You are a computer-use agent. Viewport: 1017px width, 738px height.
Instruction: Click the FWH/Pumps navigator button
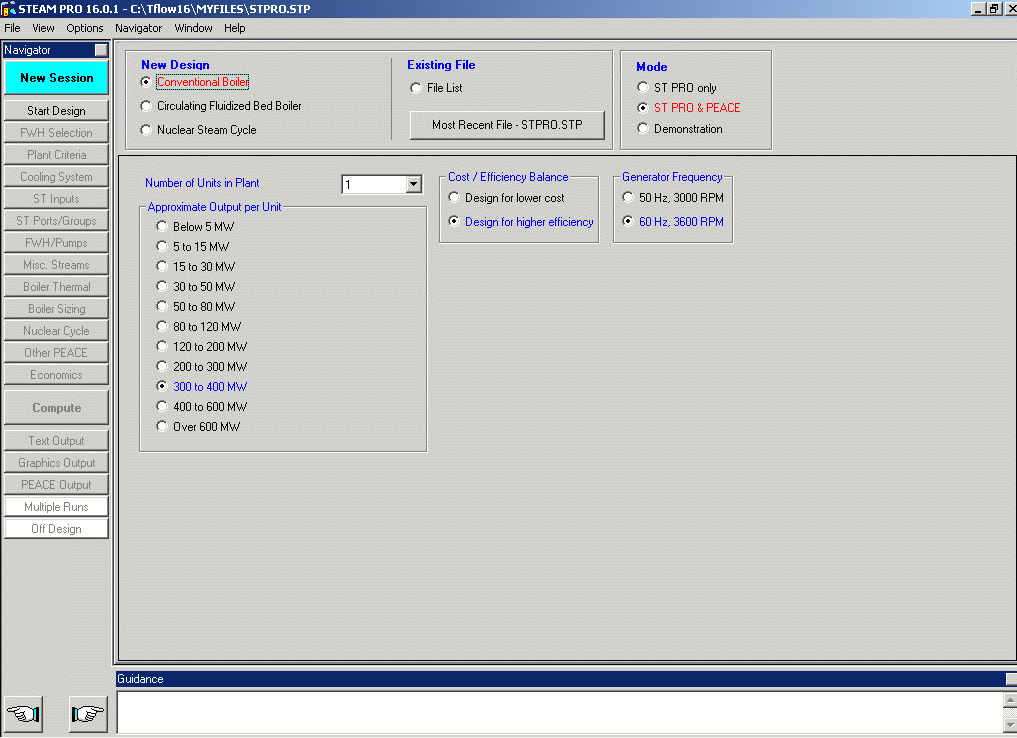click(x=56, y=243)
